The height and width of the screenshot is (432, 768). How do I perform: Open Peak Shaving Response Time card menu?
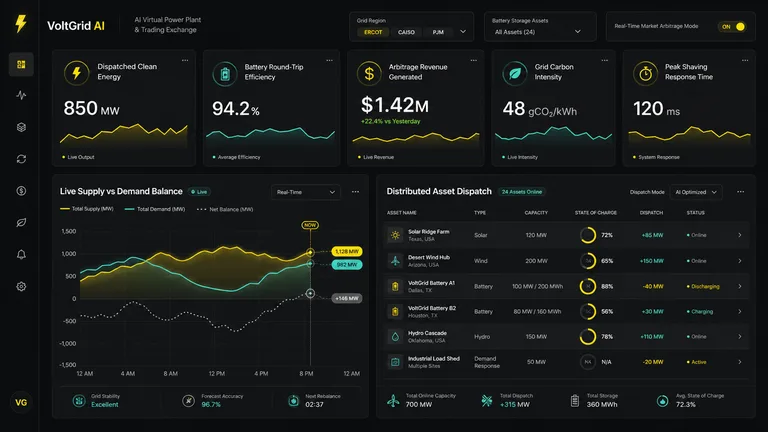point(744,60)
